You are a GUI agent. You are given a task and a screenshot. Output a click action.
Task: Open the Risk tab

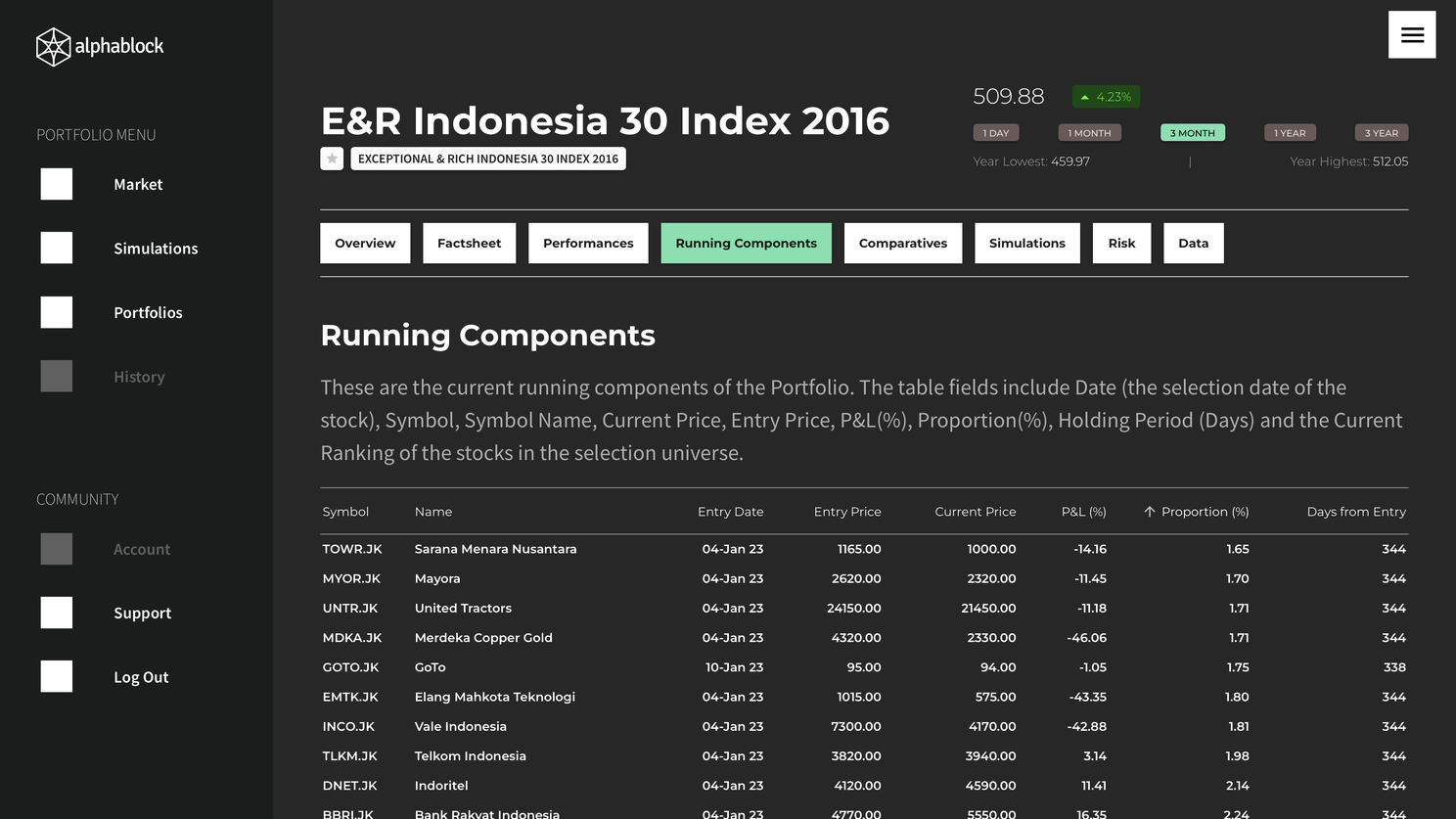1121,244
